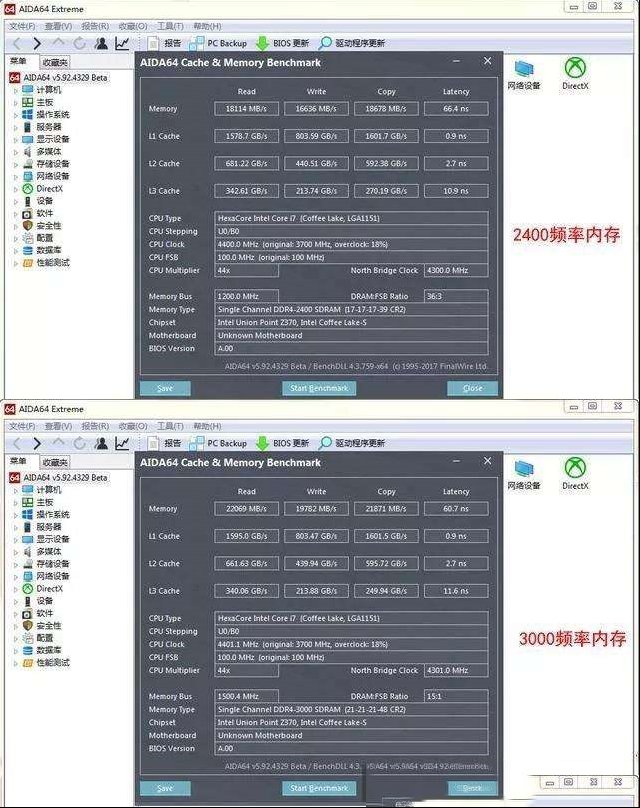Expand 显示设备 arrow in upper window tree
Image resolution: width=640 pixels, height=808 pixels.
15,140
